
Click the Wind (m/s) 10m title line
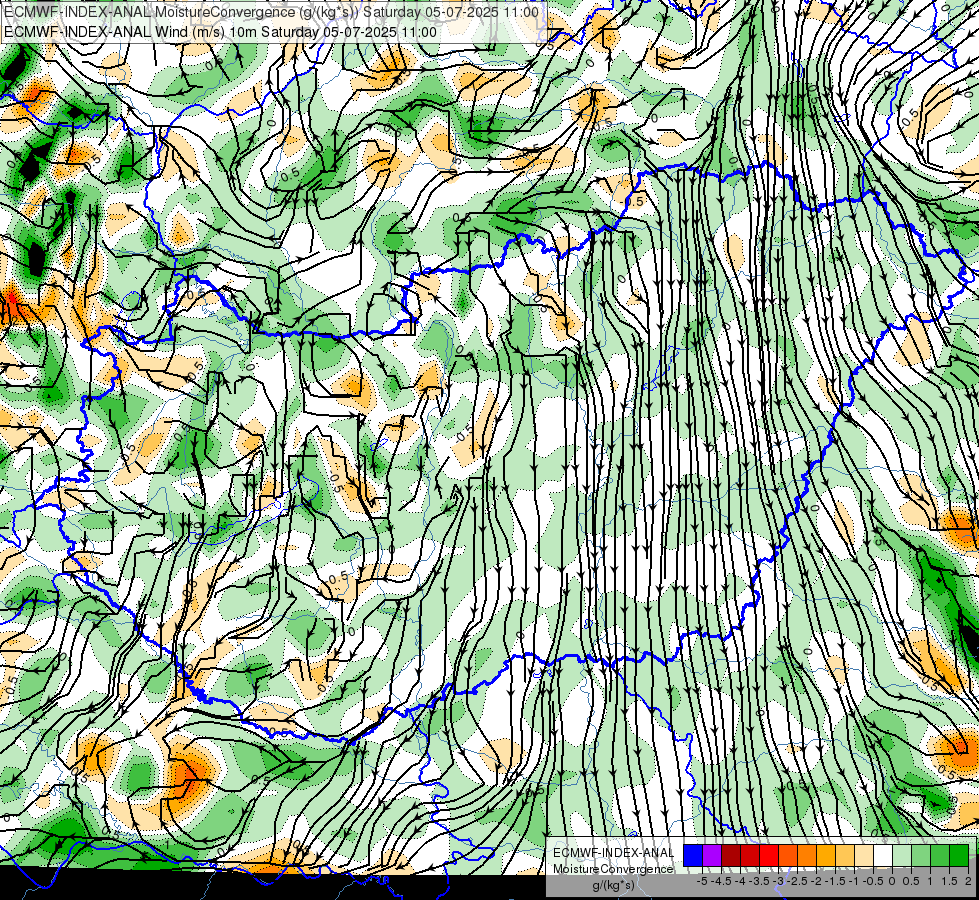220,32
